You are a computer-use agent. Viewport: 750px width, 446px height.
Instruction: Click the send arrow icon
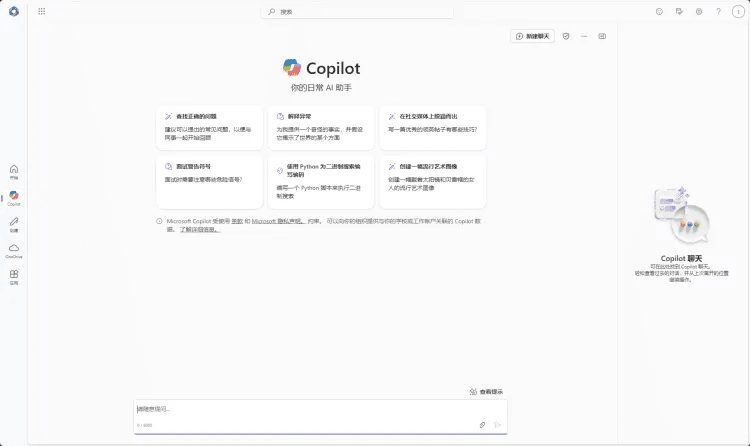coord(497,425)
